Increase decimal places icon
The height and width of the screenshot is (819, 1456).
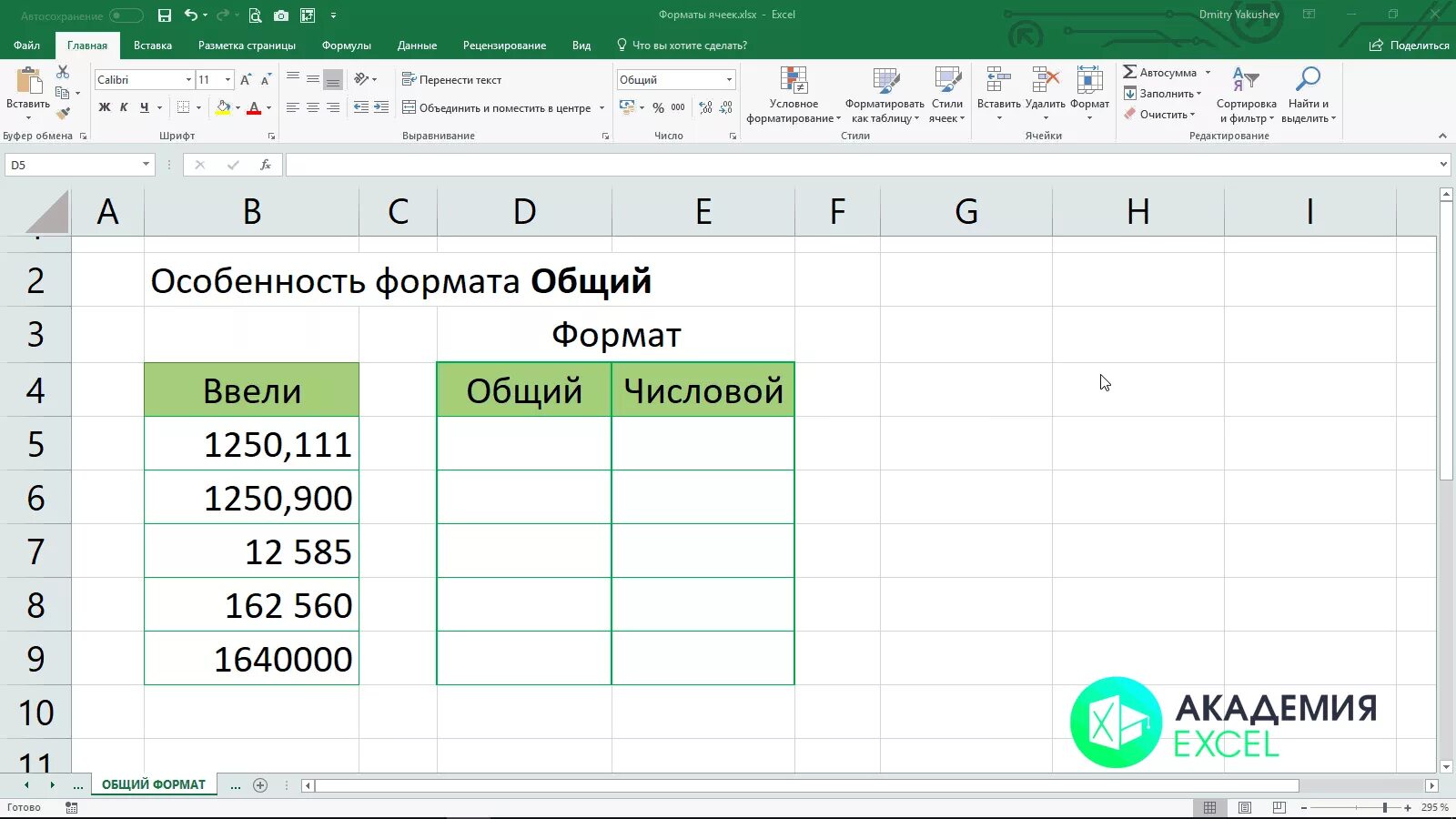pos(706,107)
